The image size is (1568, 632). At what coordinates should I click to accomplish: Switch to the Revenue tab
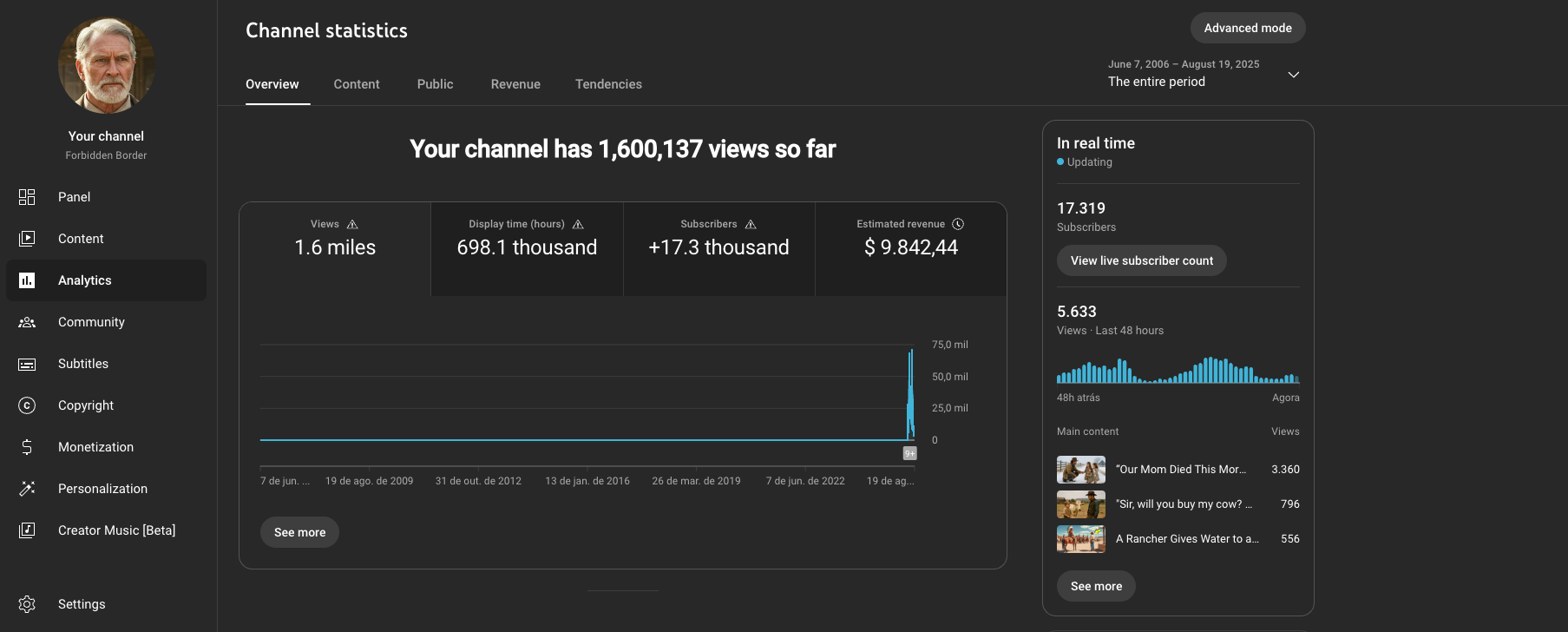(x=515, y=84)
